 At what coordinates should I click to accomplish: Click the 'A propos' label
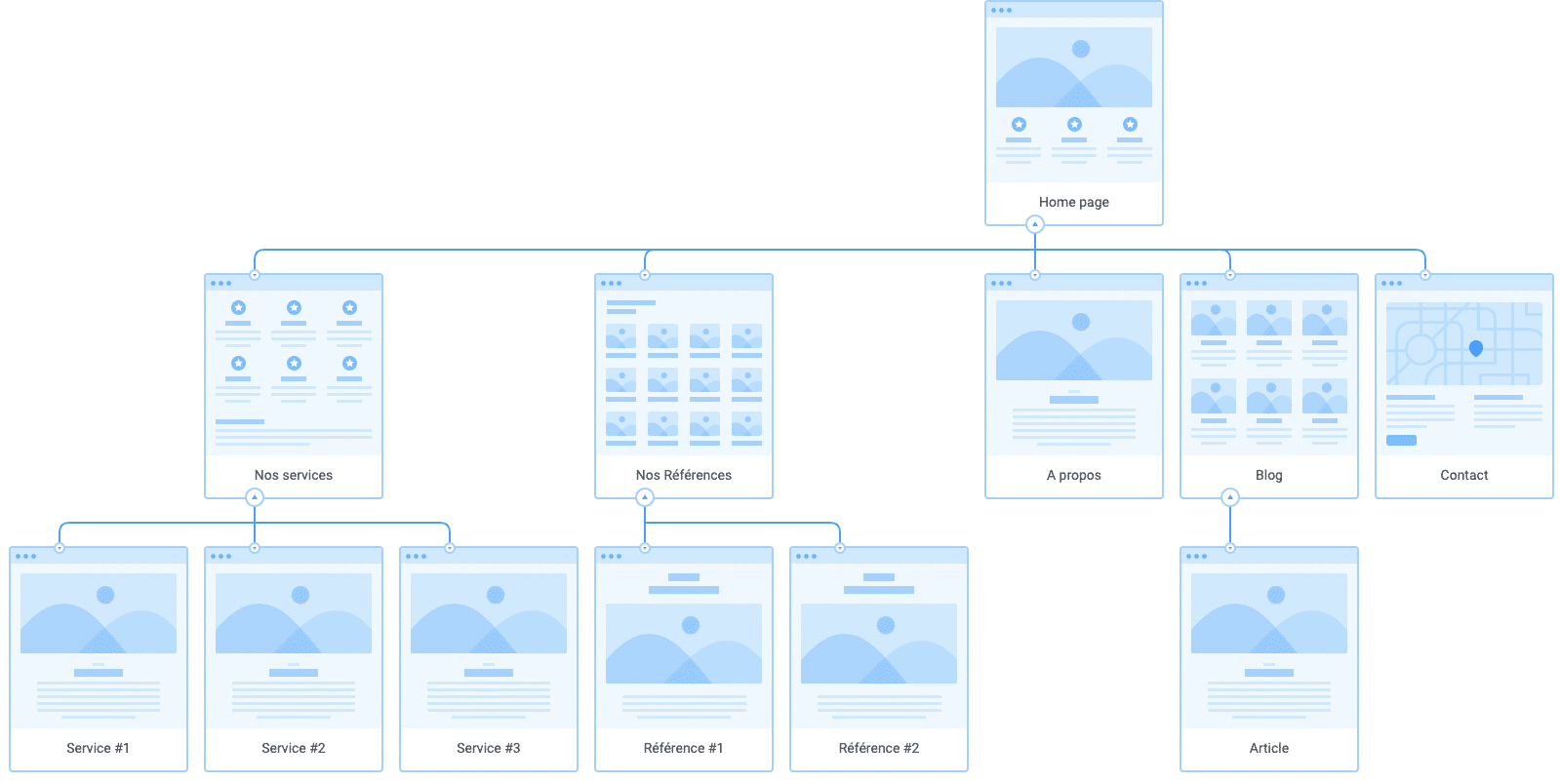1074,475
